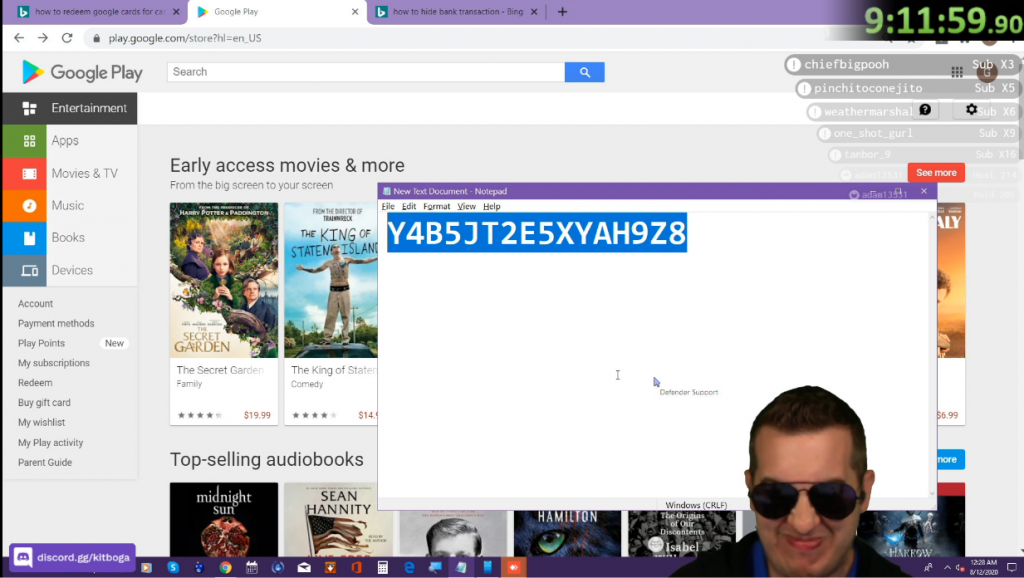Open the Google Play help icon
The image size is (1024, 578).
click(x=925, y=110)
